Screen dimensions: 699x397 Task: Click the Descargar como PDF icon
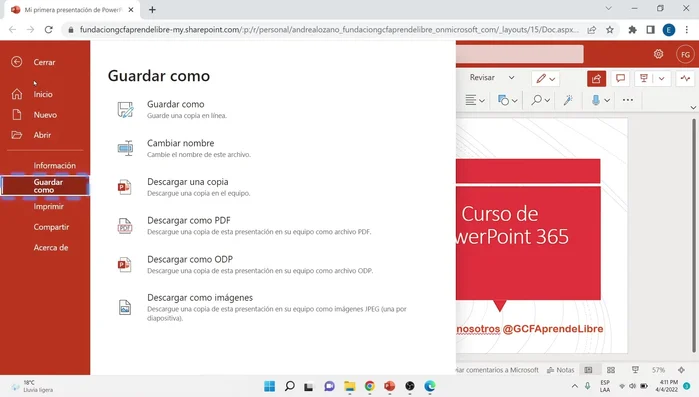pos(125,226)
